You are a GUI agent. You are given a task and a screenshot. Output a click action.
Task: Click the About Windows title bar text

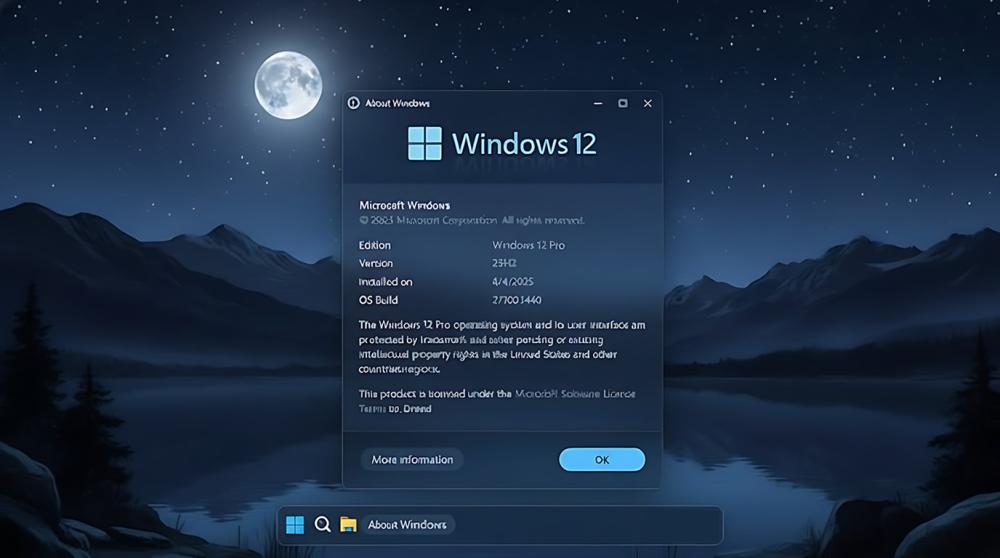pos(397,103)
